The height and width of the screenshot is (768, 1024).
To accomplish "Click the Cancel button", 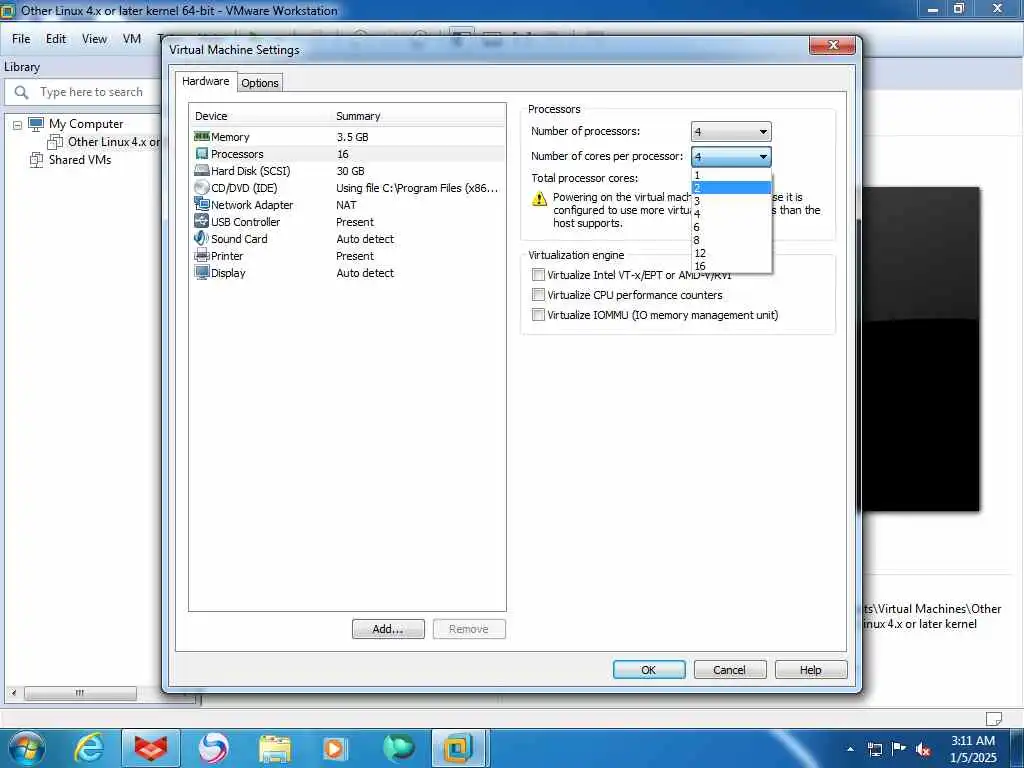I will (729, 669).
